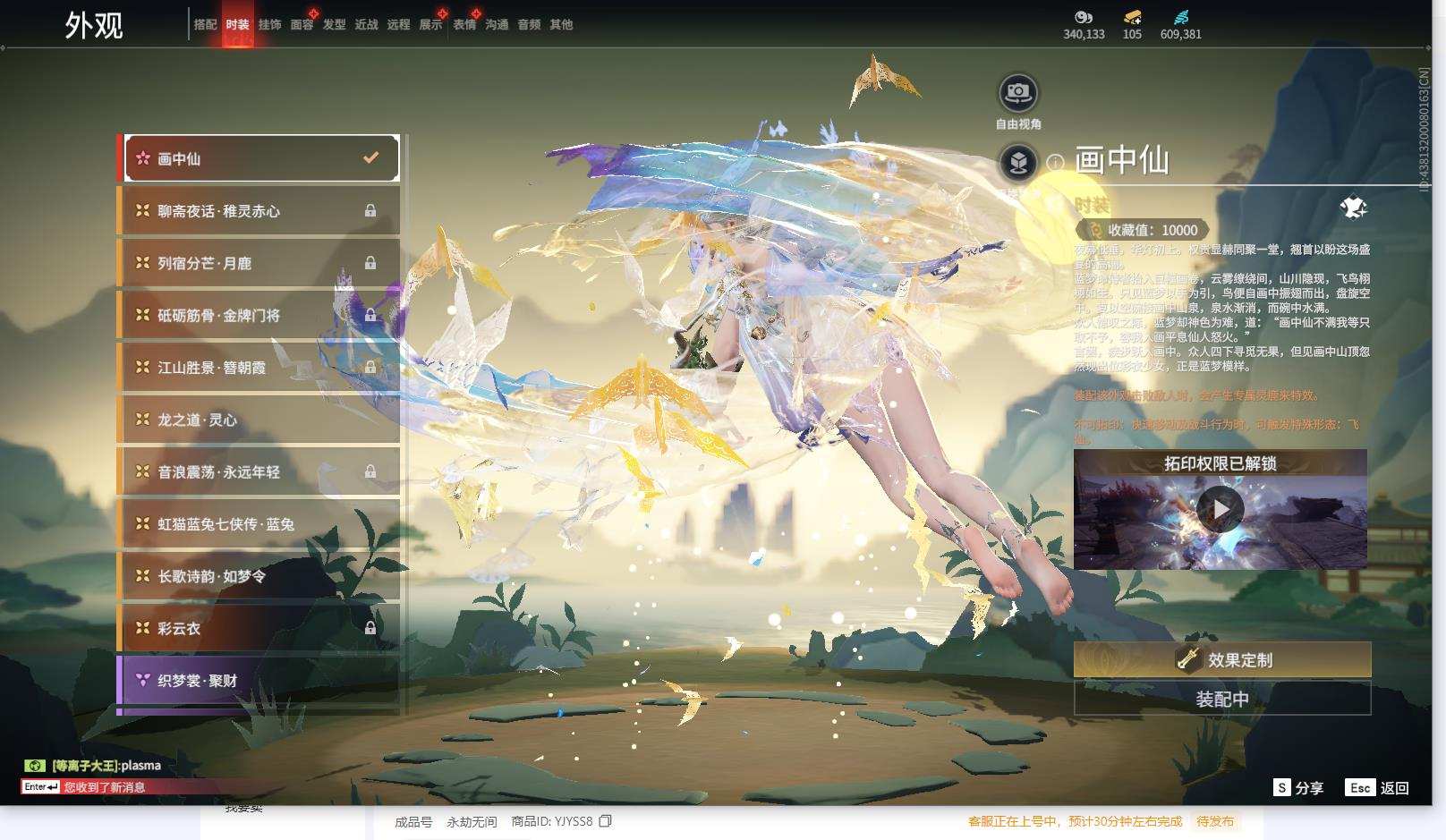The height and width of the screenshot is (840, 1446).
Task: Select 砥砺筋骨·金牌门将 outfit
Action: tap(259, 315)
